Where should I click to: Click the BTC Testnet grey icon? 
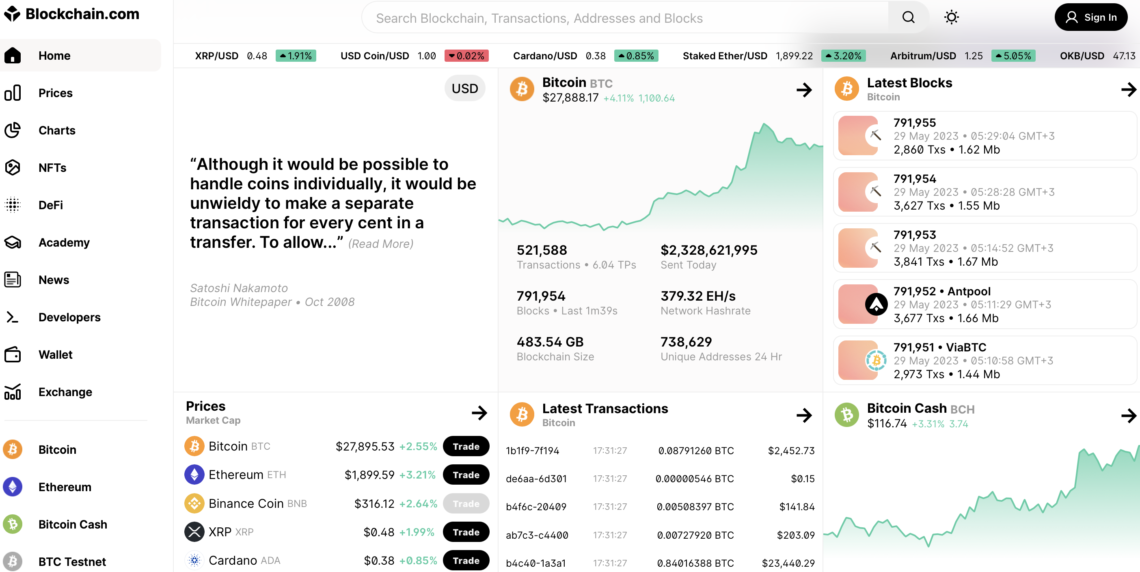pos(12,562)
